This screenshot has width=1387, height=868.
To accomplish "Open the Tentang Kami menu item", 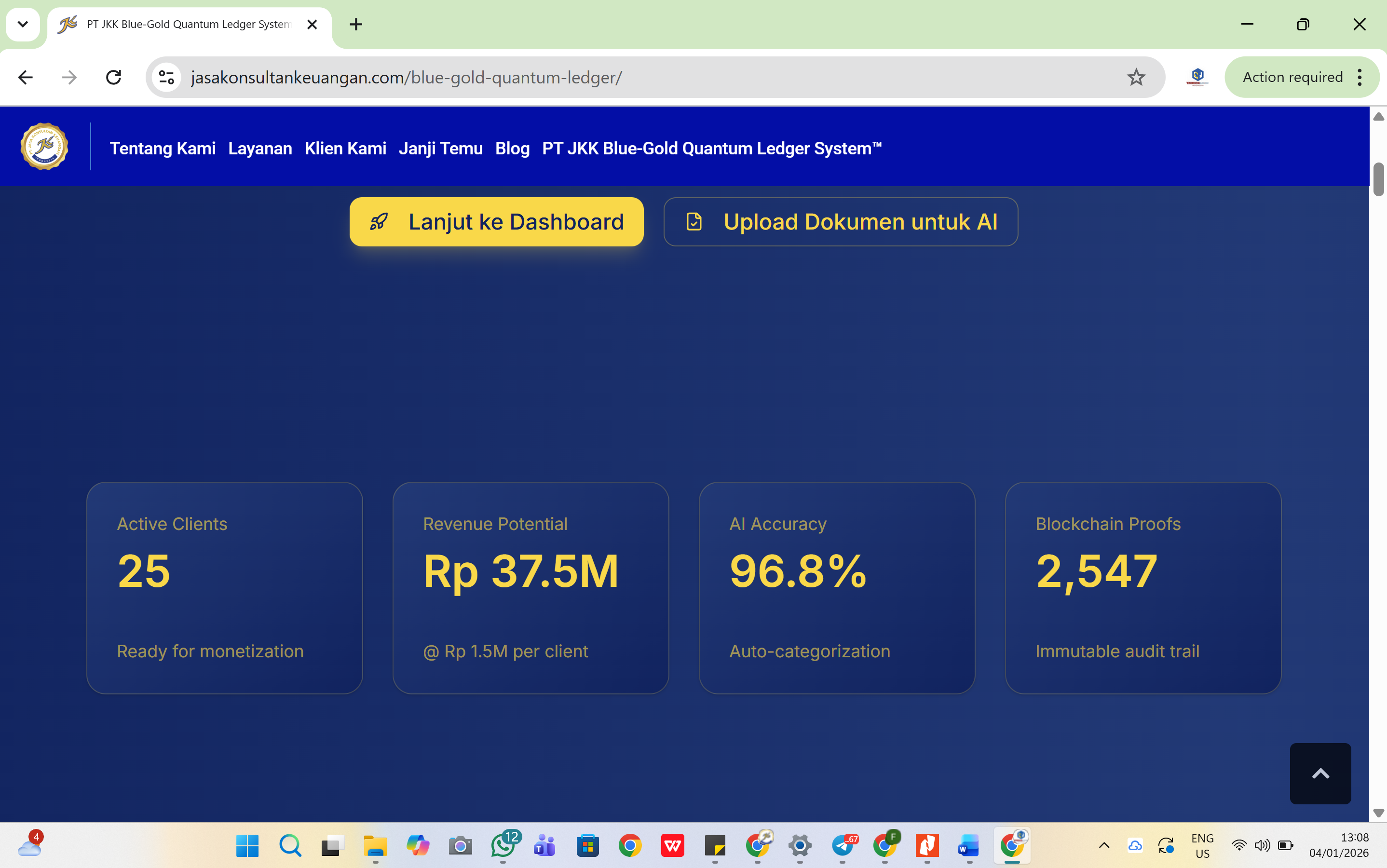I will tap(163, 148).
